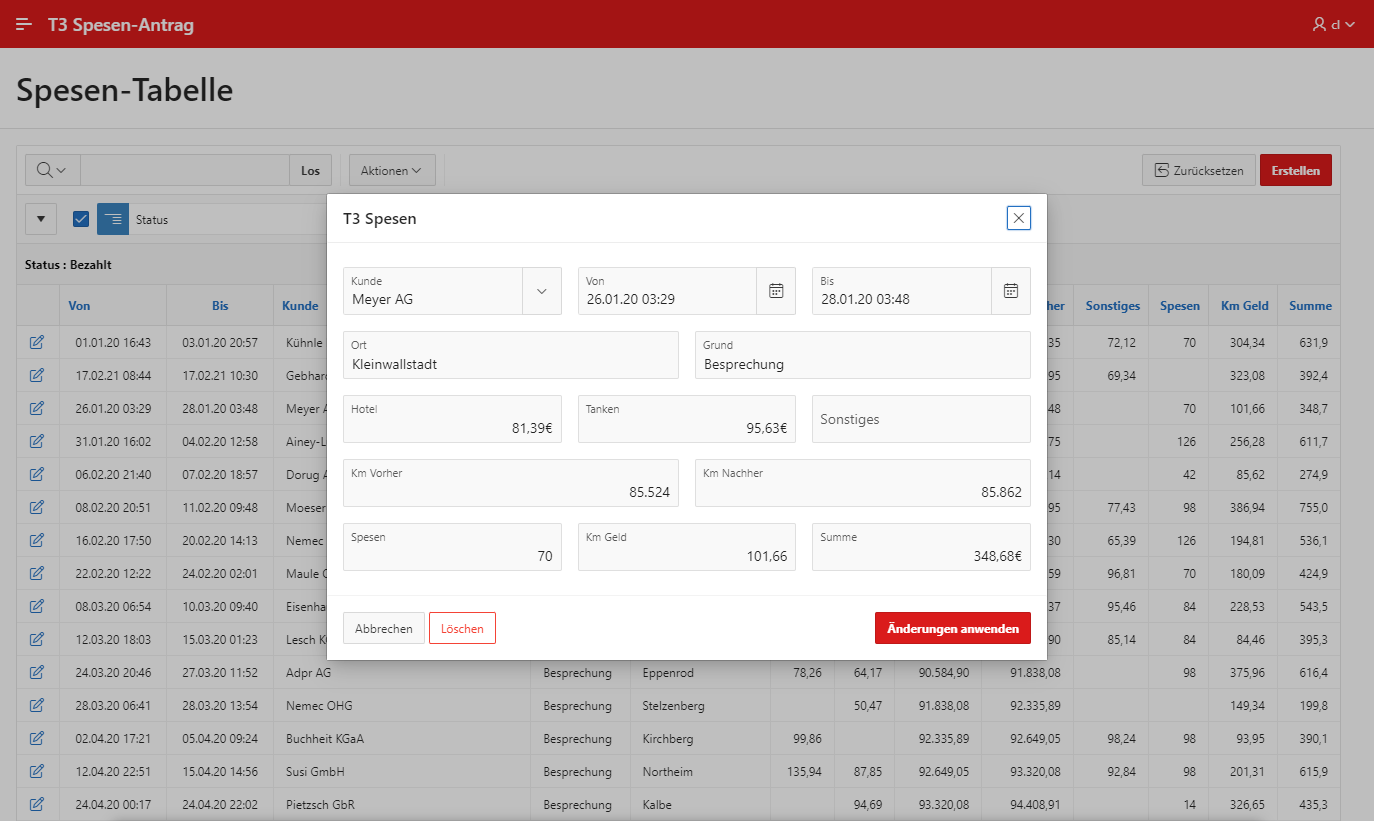The height and width of the screenshot is (821, 1374).
Task: Expand the Kunde dropdown list
Action: [x=542, y=291]
